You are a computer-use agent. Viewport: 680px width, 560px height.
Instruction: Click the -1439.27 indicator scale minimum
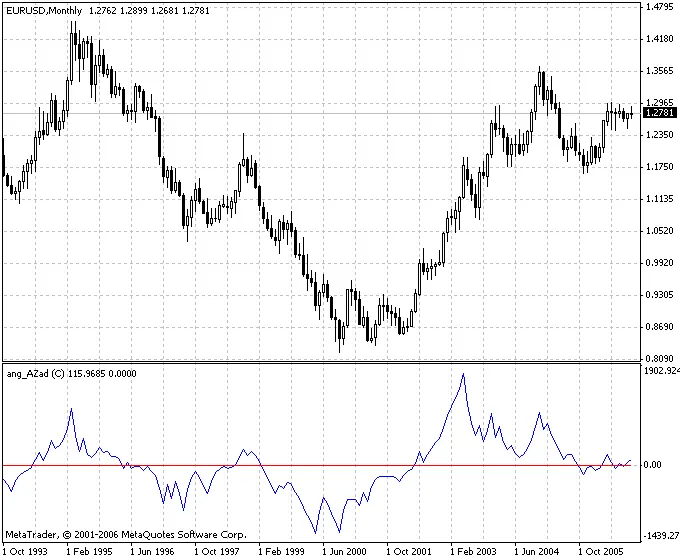click(x=660, y=535)
